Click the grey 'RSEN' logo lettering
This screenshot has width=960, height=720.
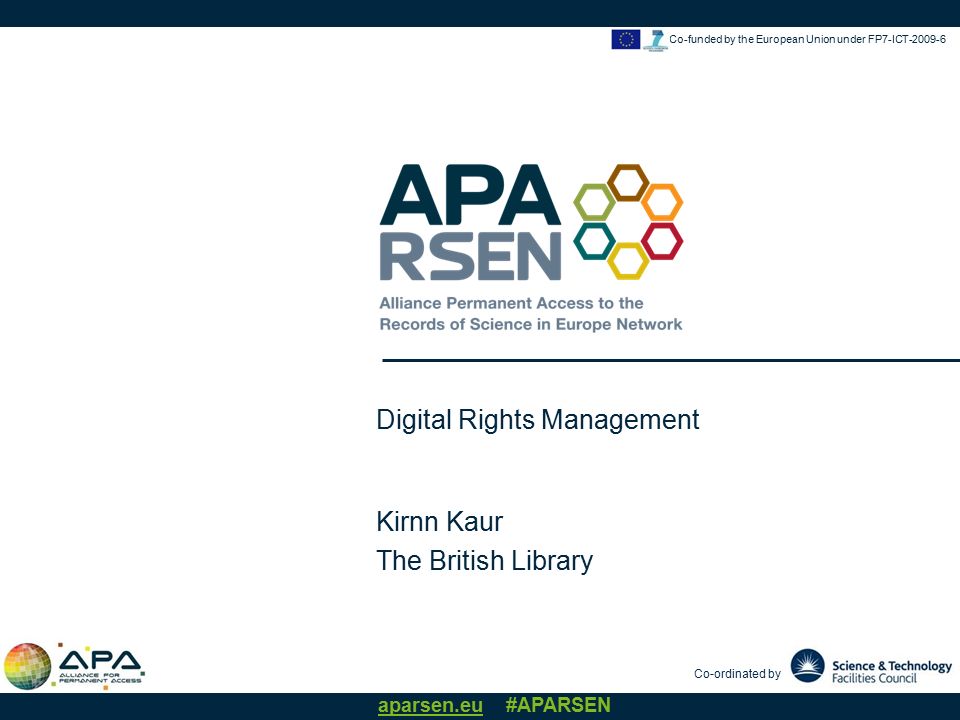(470, 256)
